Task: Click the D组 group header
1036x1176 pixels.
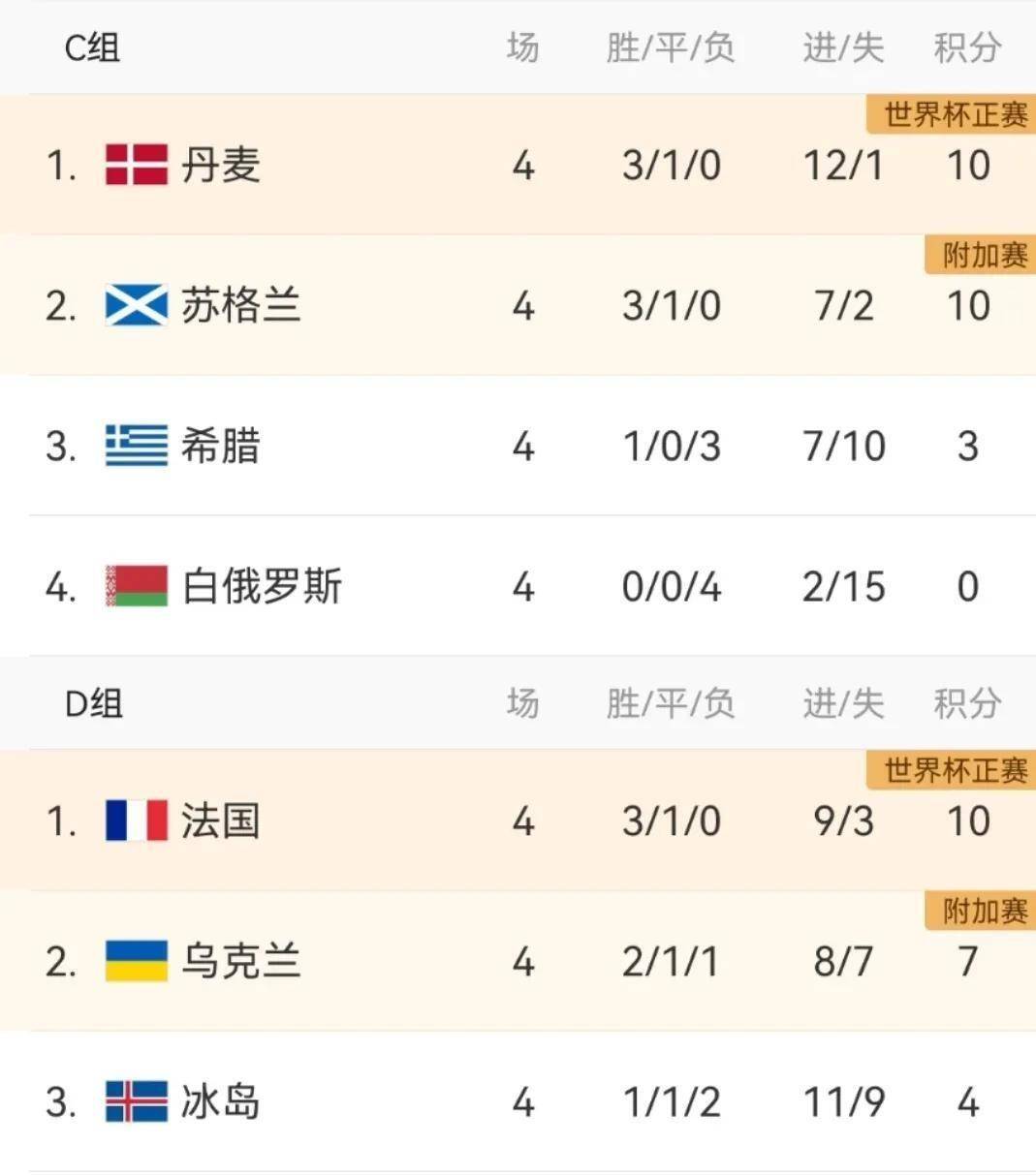Action: coord(93,703)
